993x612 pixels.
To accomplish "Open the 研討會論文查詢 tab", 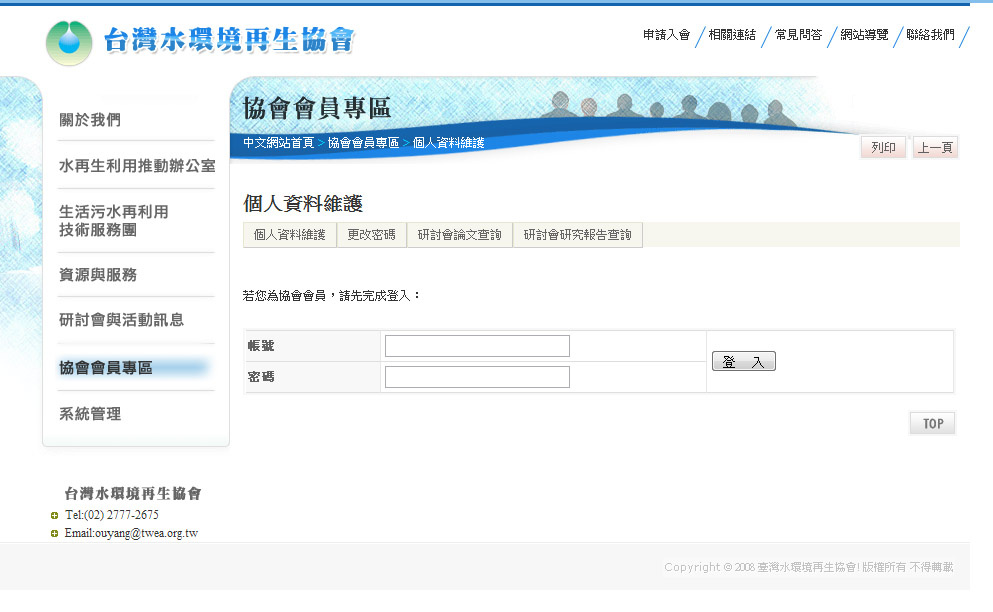I will tap(460, 235).
